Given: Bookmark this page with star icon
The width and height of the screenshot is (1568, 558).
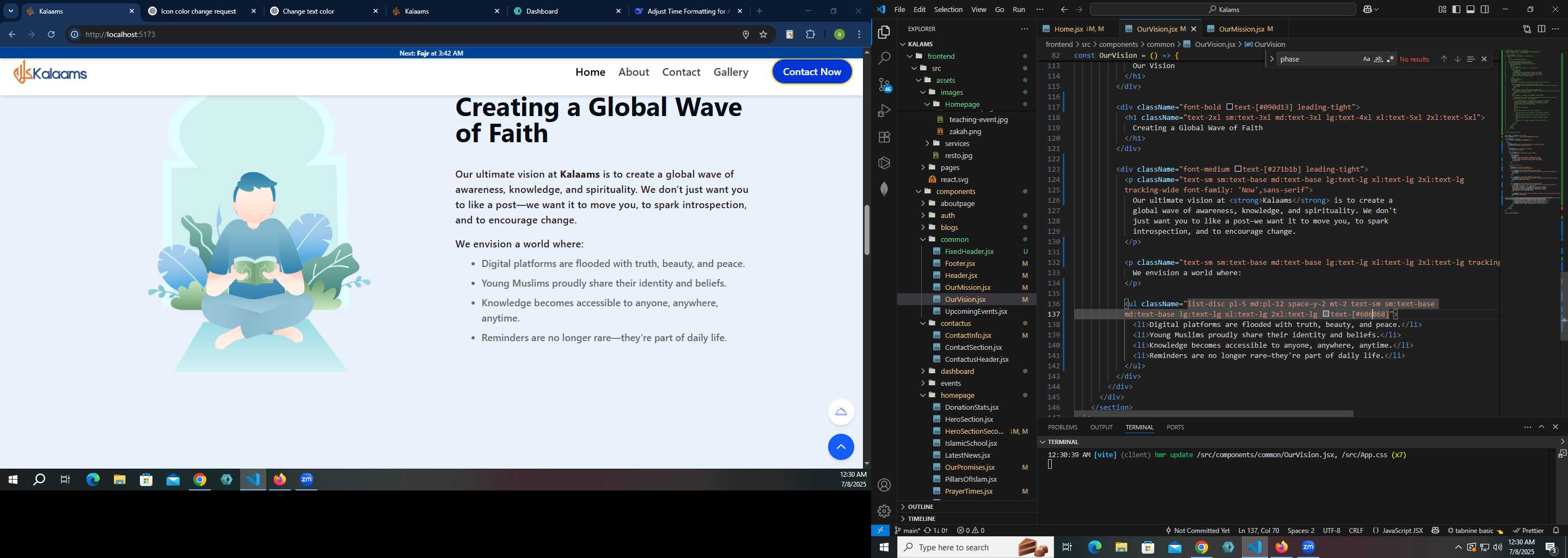Looking at the screenshot, I should tap(763, 35).
